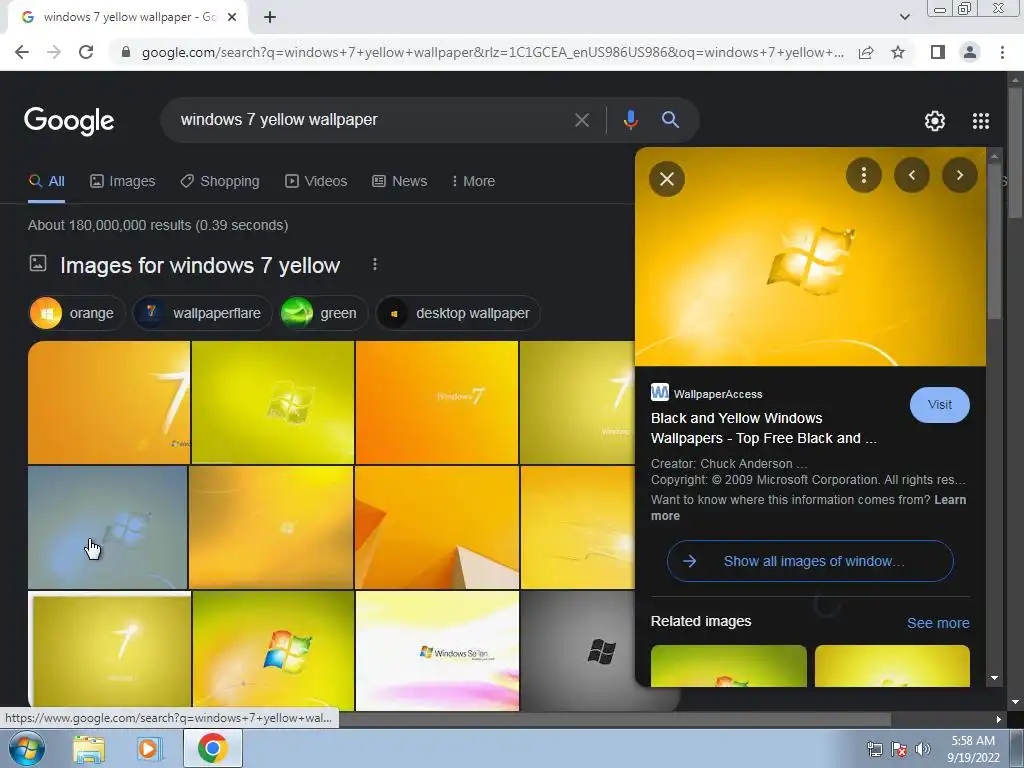Open the Windows Start menu

tap(27, 748)
